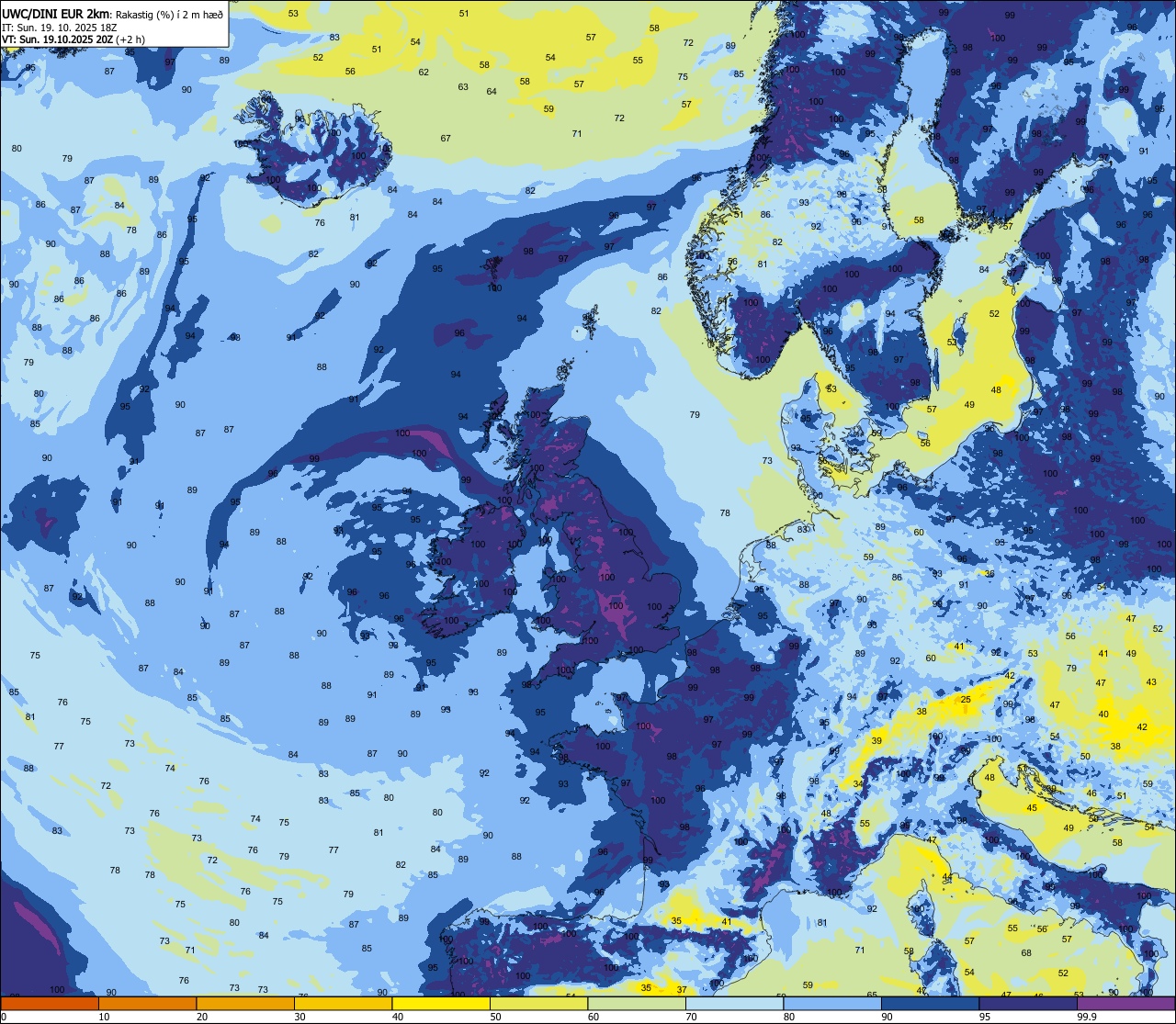1176x1024 pixels.
Task: Click the legend tick label '70'
Action: click(691, 1017)
